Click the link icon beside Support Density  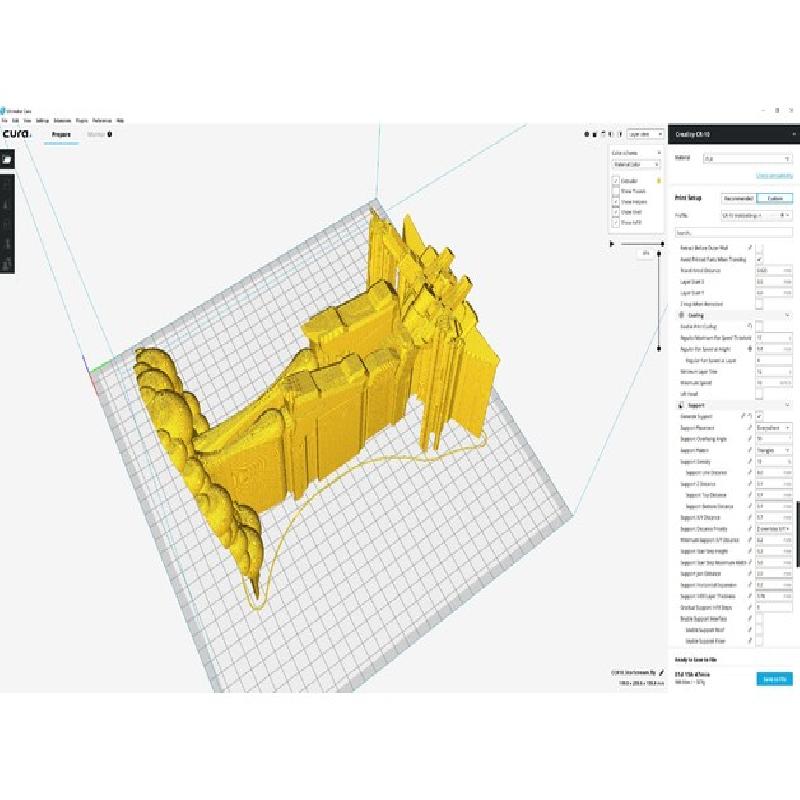coord(750,461)
